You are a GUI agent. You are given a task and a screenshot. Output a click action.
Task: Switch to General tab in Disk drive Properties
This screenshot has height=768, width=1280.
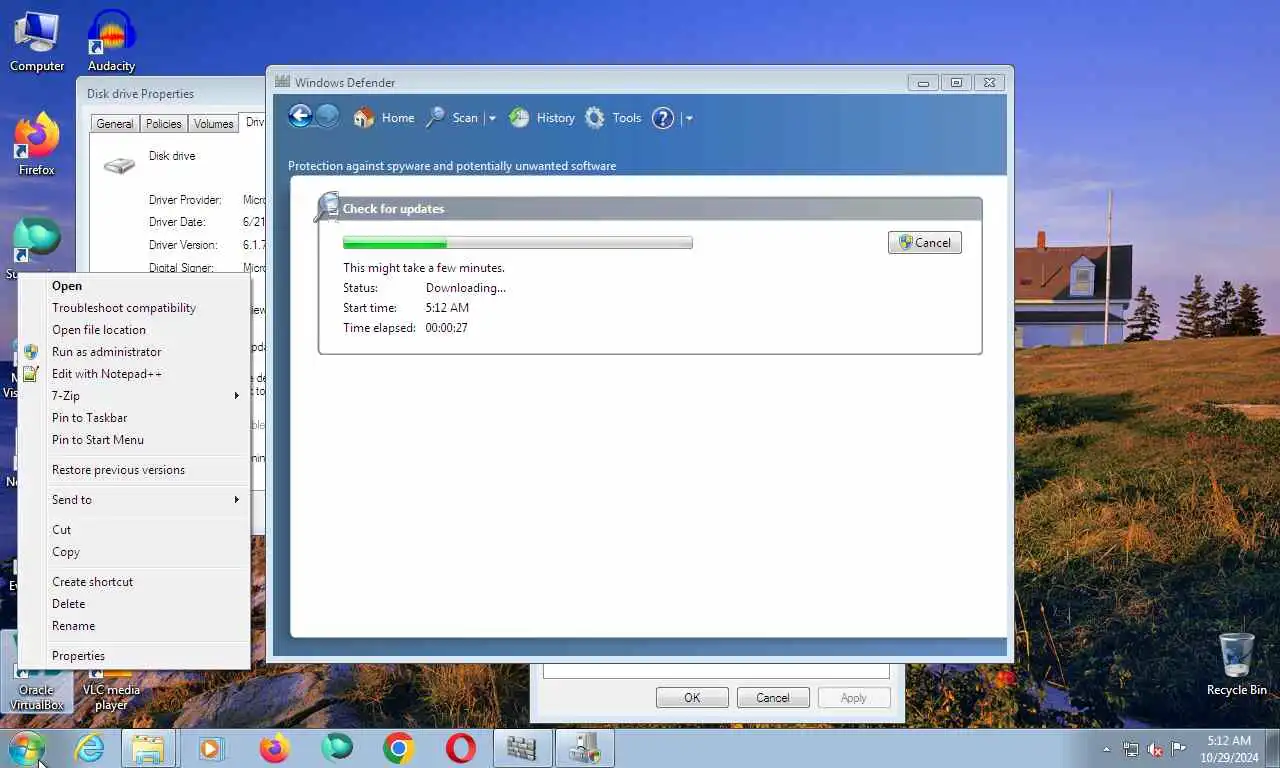point(115,124)
